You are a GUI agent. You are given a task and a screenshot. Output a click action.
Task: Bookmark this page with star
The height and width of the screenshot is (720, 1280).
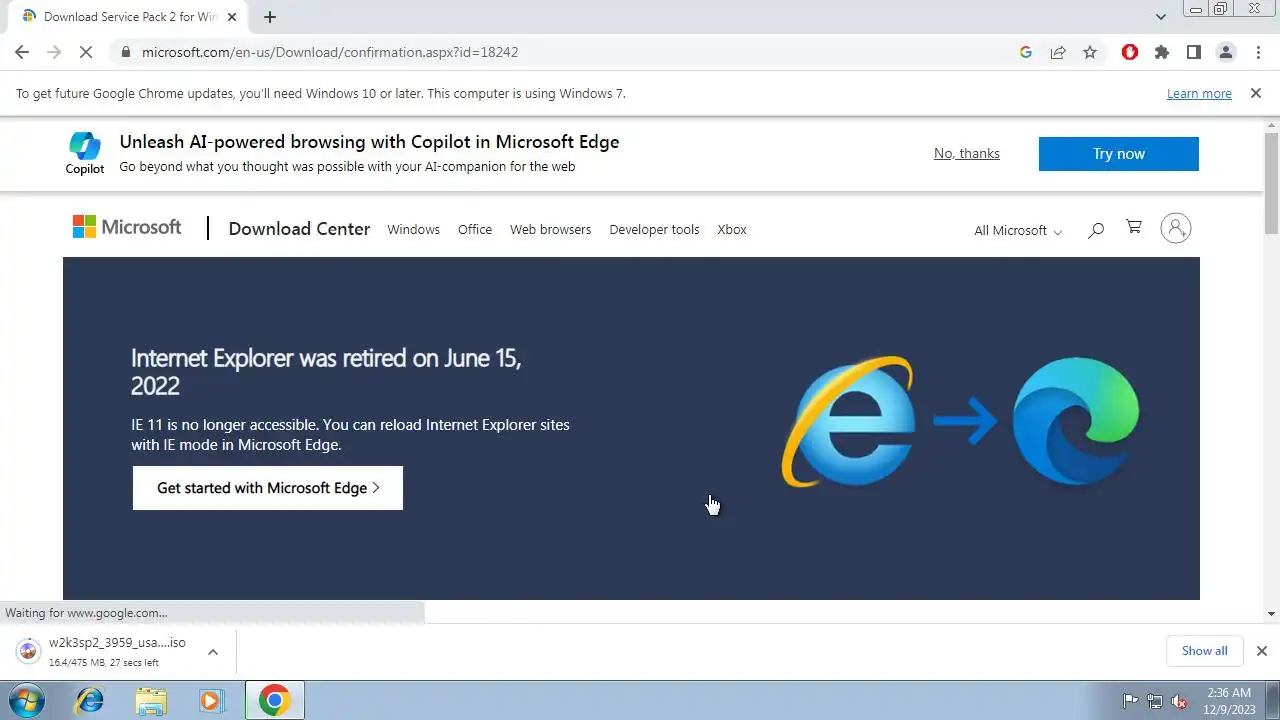coord(1090,52)
